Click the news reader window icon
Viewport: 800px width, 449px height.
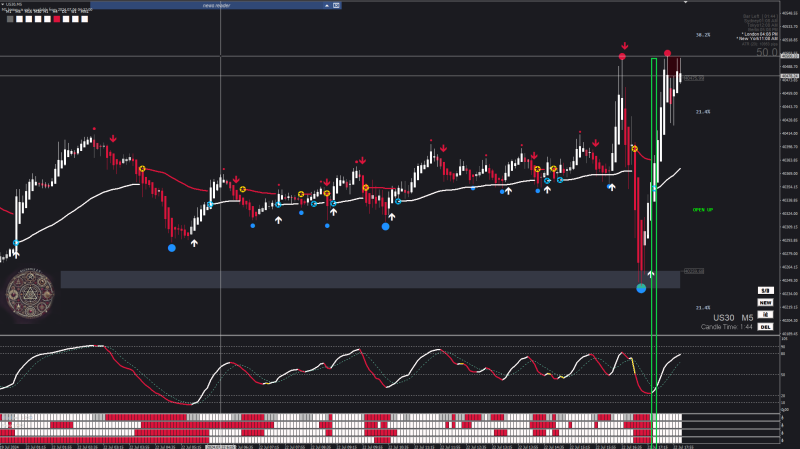point(336,6)
